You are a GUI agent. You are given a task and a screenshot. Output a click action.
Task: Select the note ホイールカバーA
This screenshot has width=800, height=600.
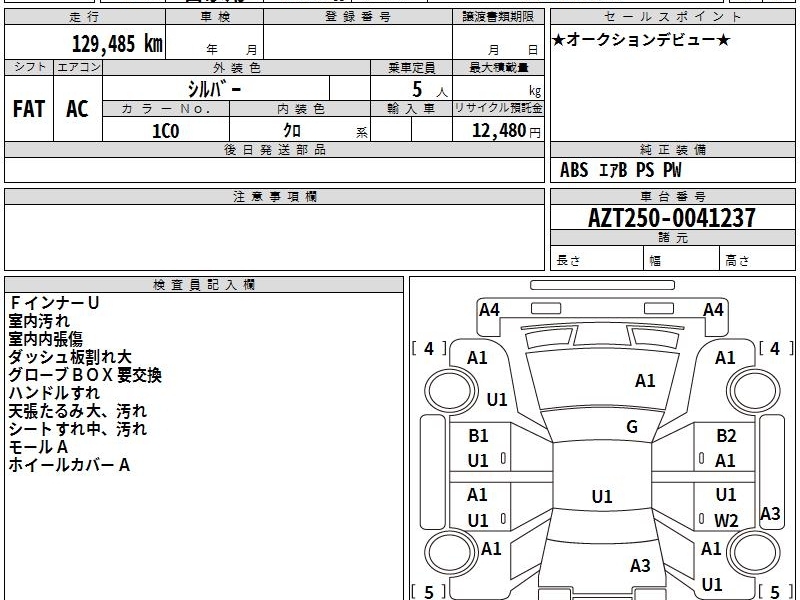(x=69, y=465)
